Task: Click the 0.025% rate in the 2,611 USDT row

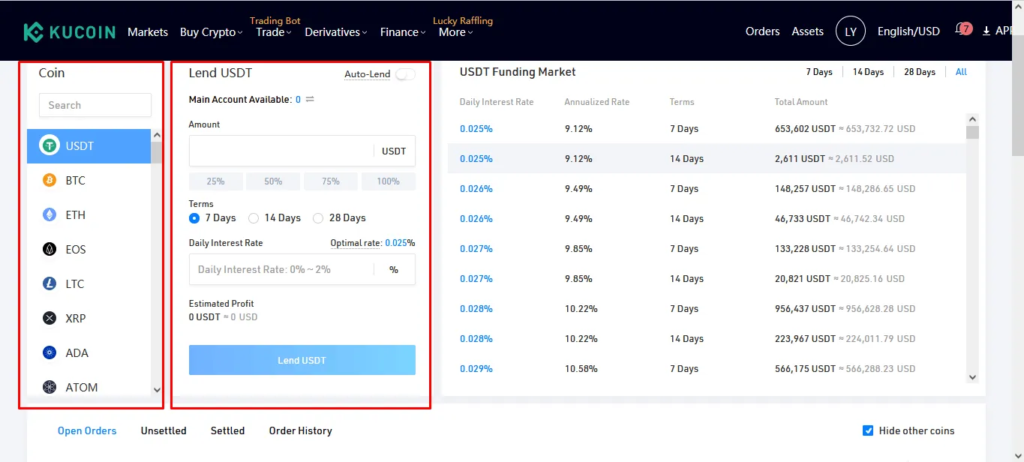Action: [x=476, y=159]
